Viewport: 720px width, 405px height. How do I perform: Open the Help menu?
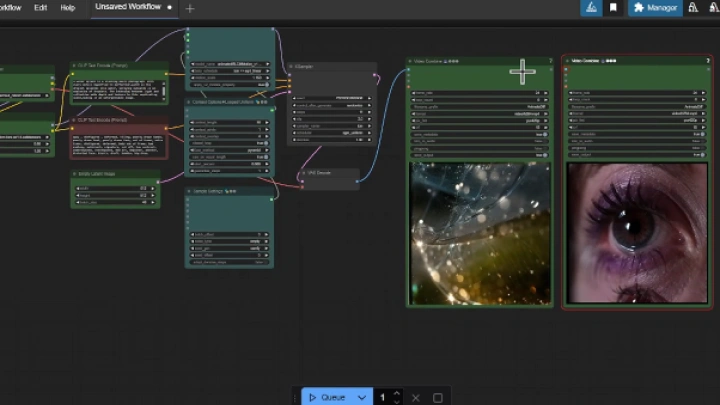(68, 8)
